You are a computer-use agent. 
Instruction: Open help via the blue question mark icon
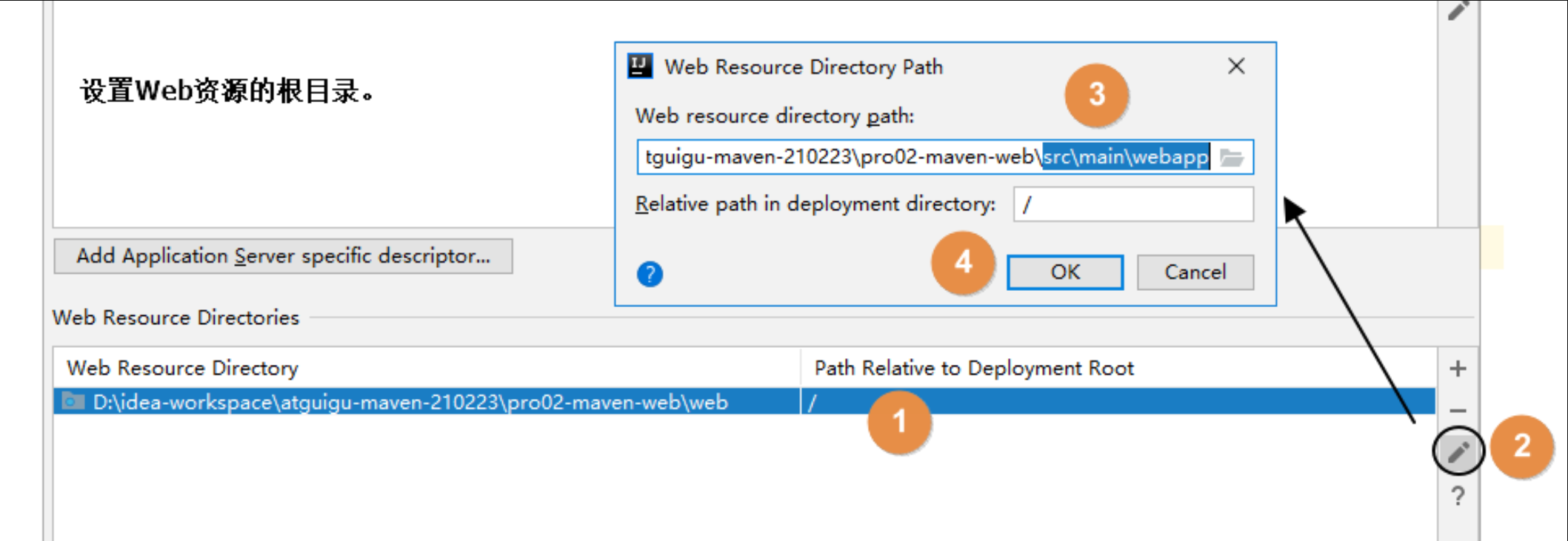(650, 275)
